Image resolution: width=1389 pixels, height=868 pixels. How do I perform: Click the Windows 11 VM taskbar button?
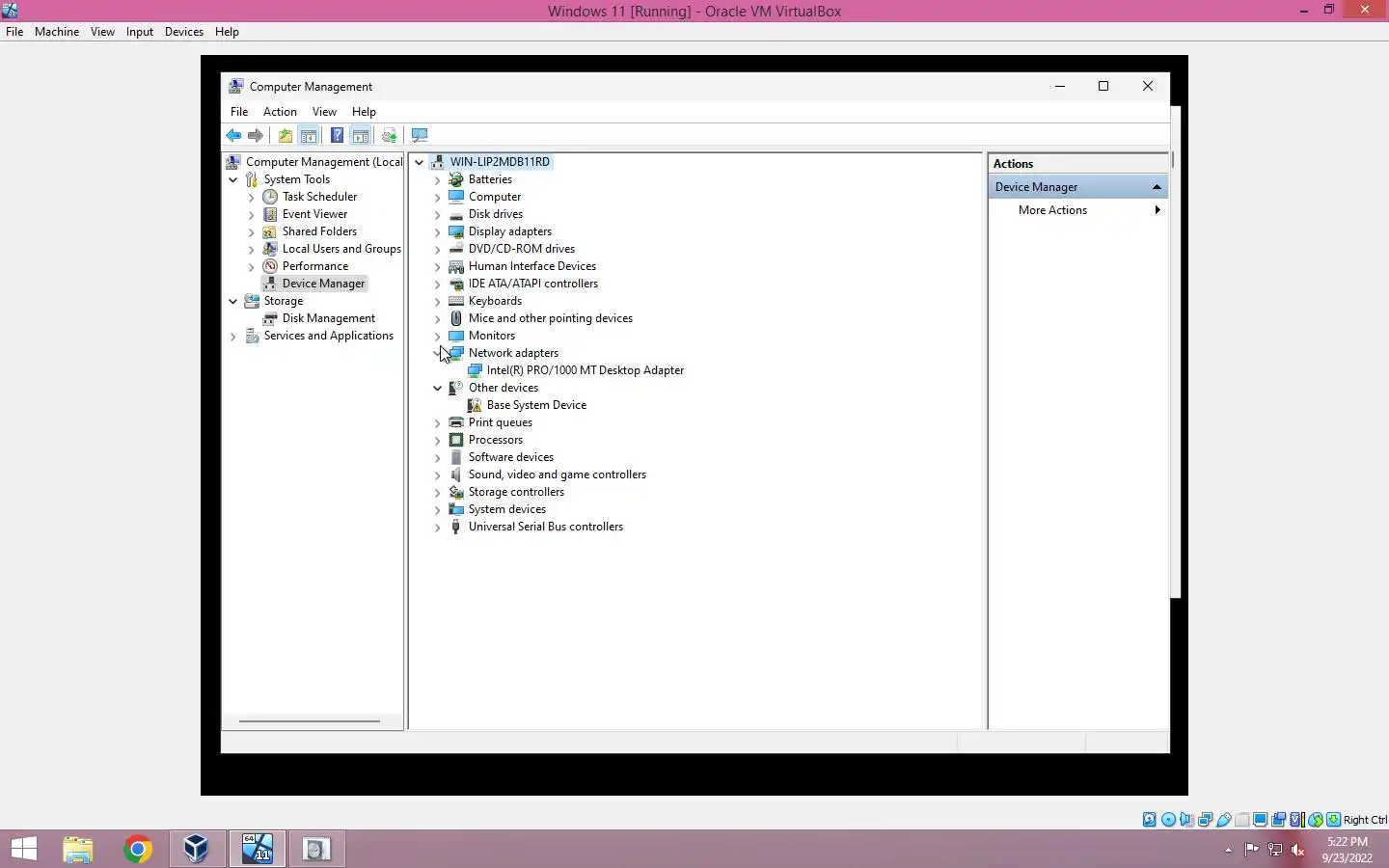[257, 850]
